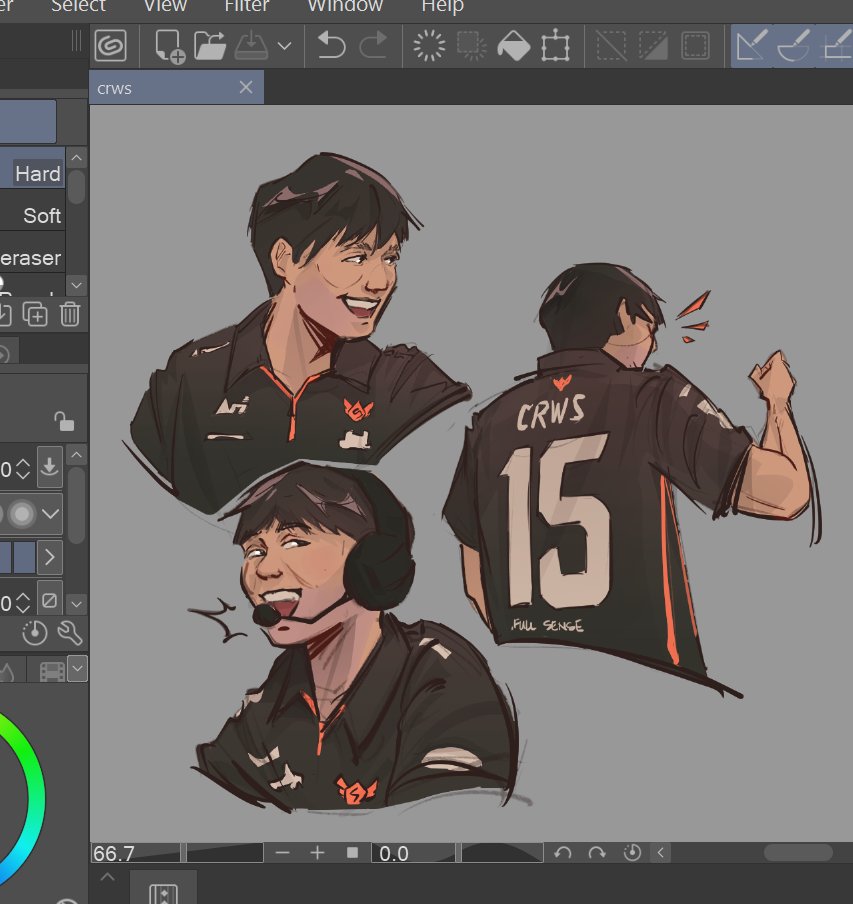
Task: Open the timeline panel icon
Action: 163,892
